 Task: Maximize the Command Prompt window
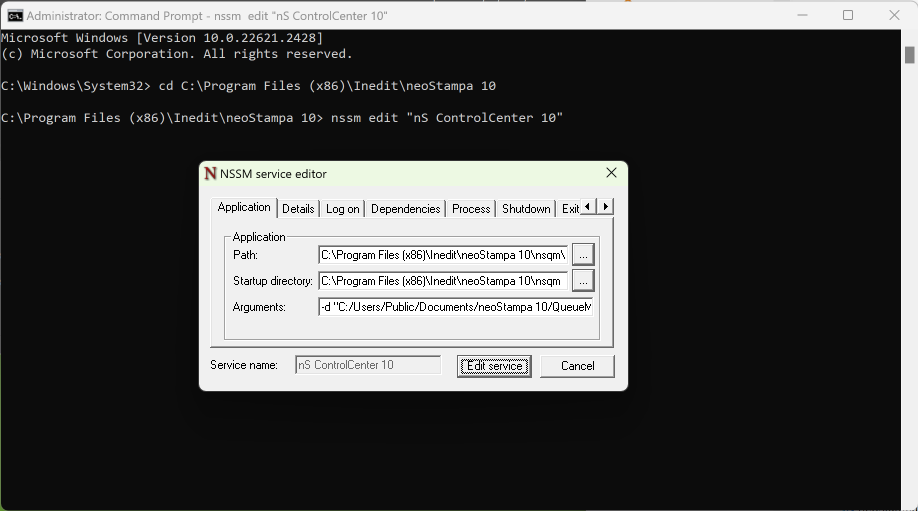coord(848,15)
